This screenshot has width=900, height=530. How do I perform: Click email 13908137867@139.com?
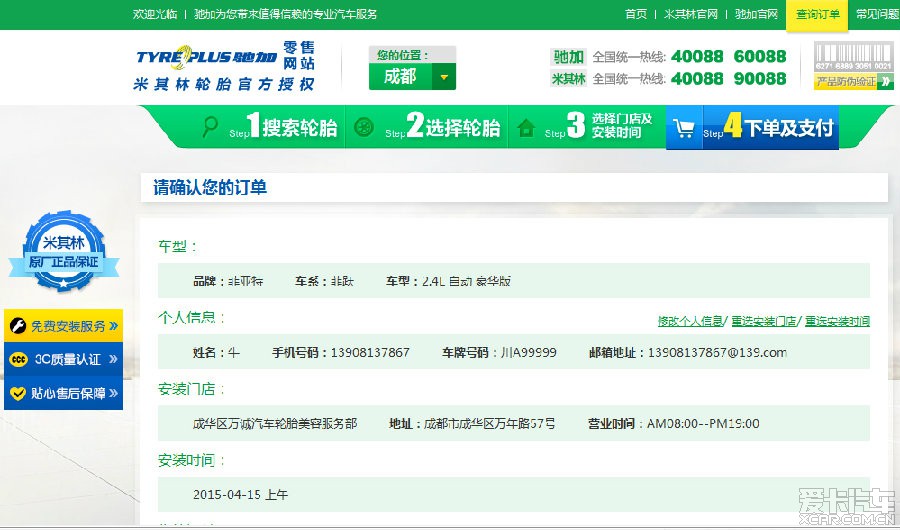pyautogui.click(x=717, y=352)
